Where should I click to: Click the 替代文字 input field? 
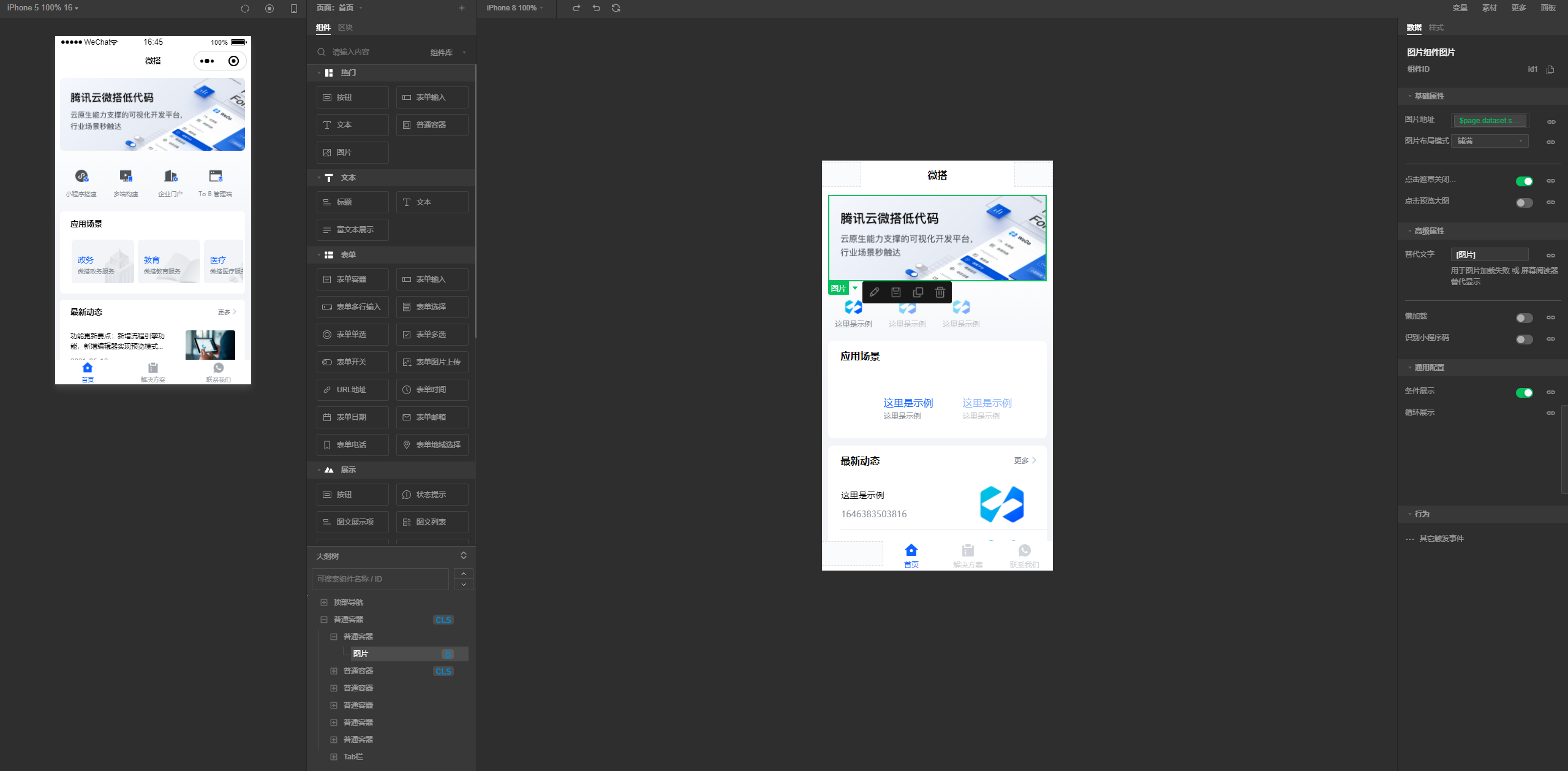tap(1490, 254)
